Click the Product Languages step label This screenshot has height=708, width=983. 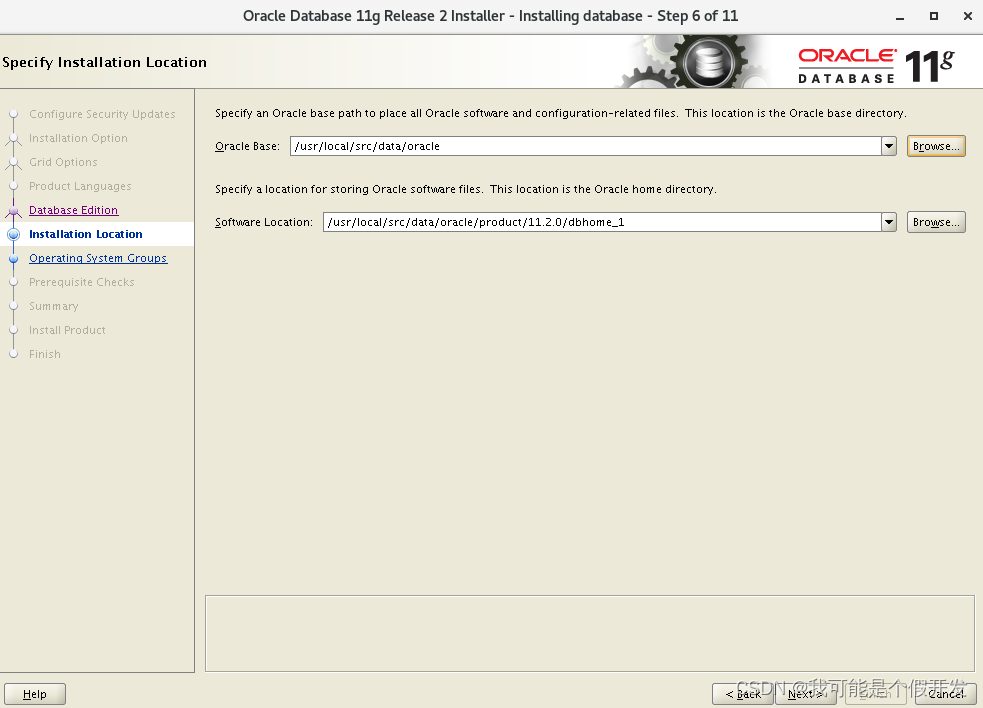[80, 186]
